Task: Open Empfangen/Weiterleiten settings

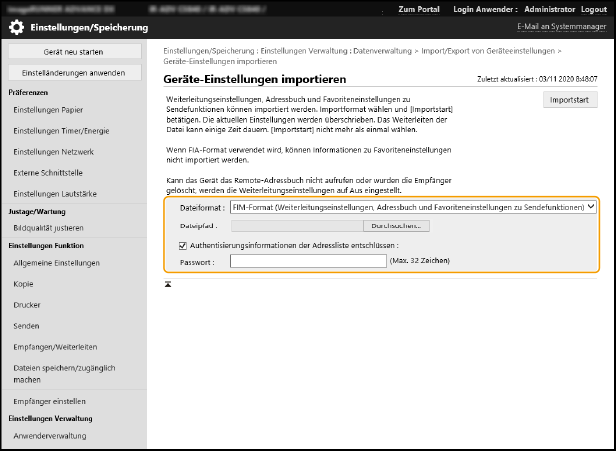Action: pyautogui.click(x=55, y=346)
